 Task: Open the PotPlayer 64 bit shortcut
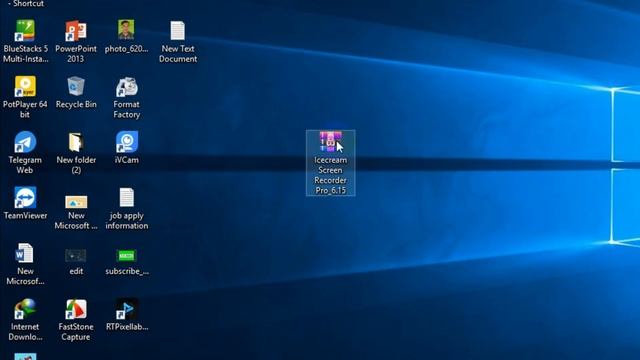click(x=25, y=86)
